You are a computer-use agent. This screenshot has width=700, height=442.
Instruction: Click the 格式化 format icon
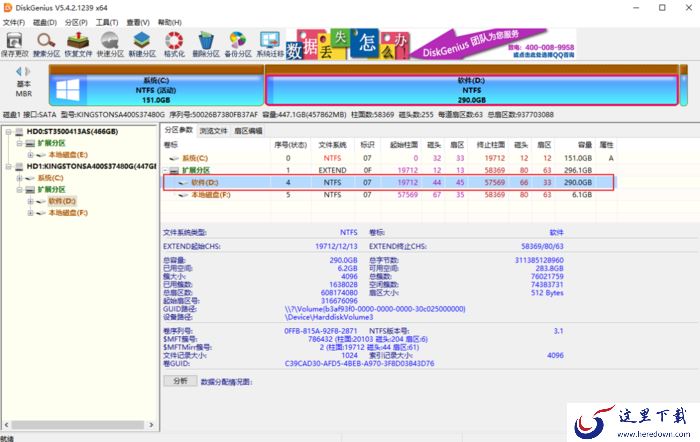pyautogui.click(x=174, y=45)
